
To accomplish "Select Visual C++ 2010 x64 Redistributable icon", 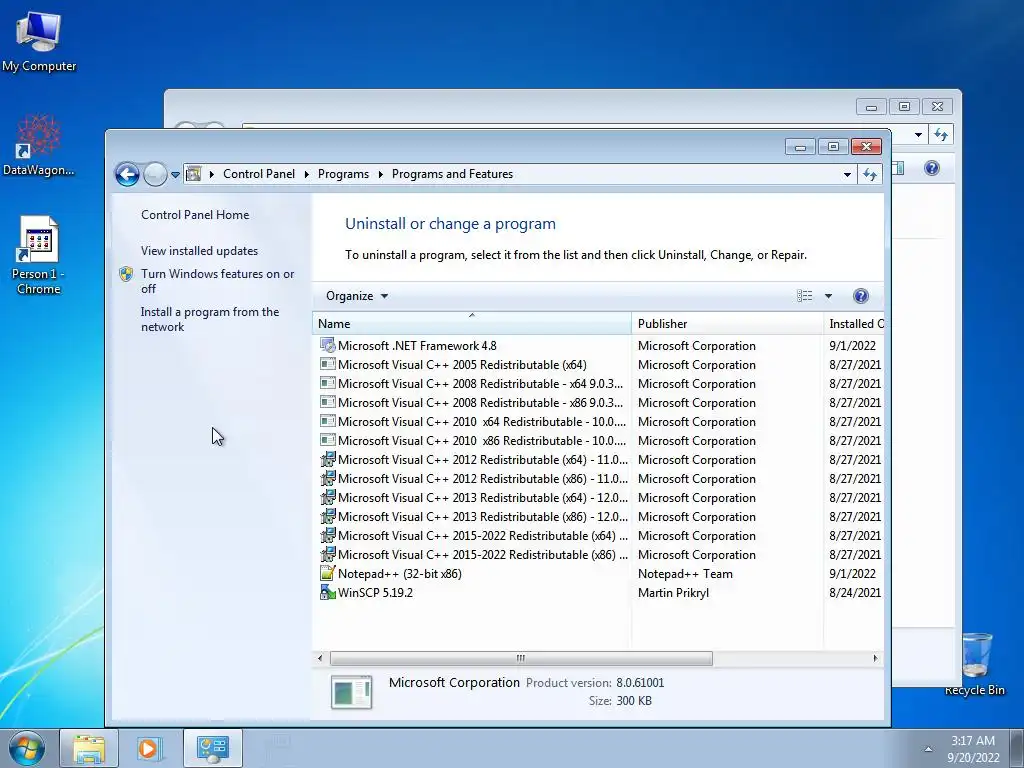I will pos(327,421).
